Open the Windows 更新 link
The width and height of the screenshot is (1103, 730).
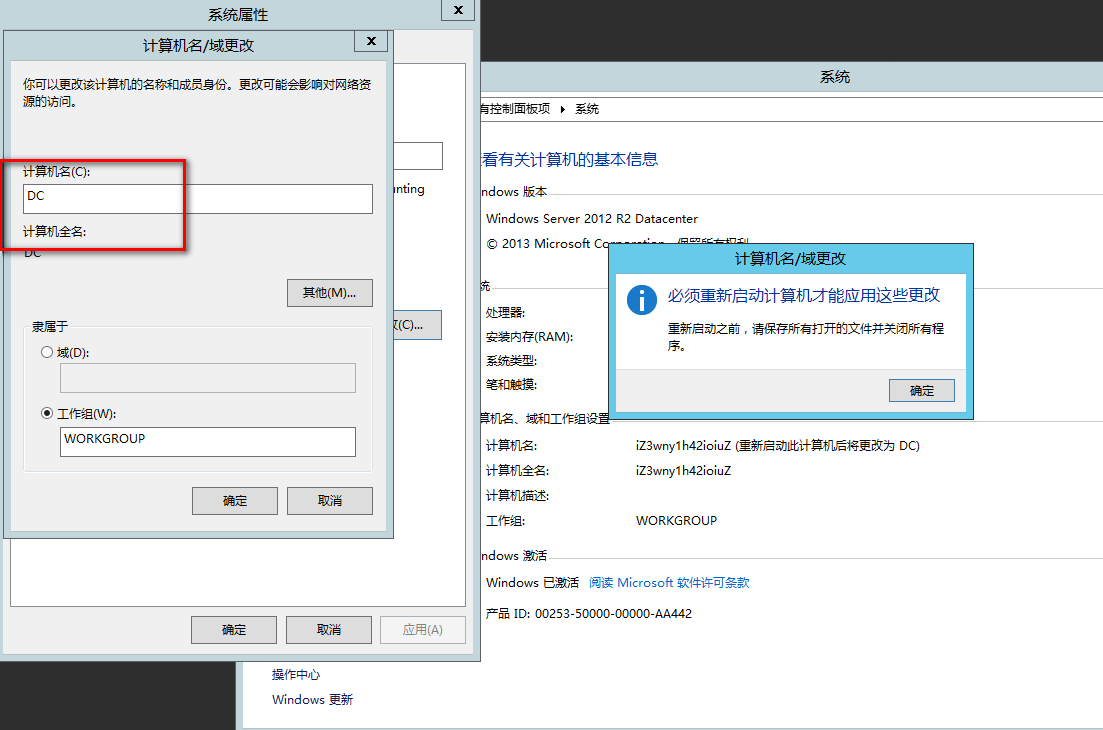click(x=312, y=700)
